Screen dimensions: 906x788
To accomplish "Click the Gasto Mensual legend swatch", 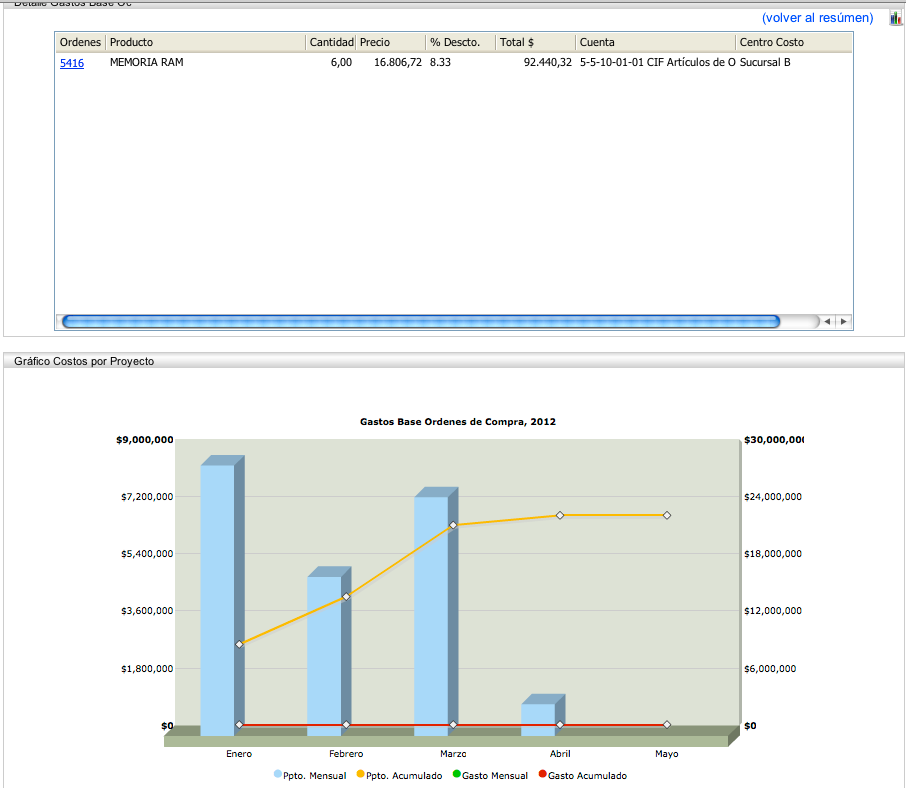I will click(x=456, y=774).
